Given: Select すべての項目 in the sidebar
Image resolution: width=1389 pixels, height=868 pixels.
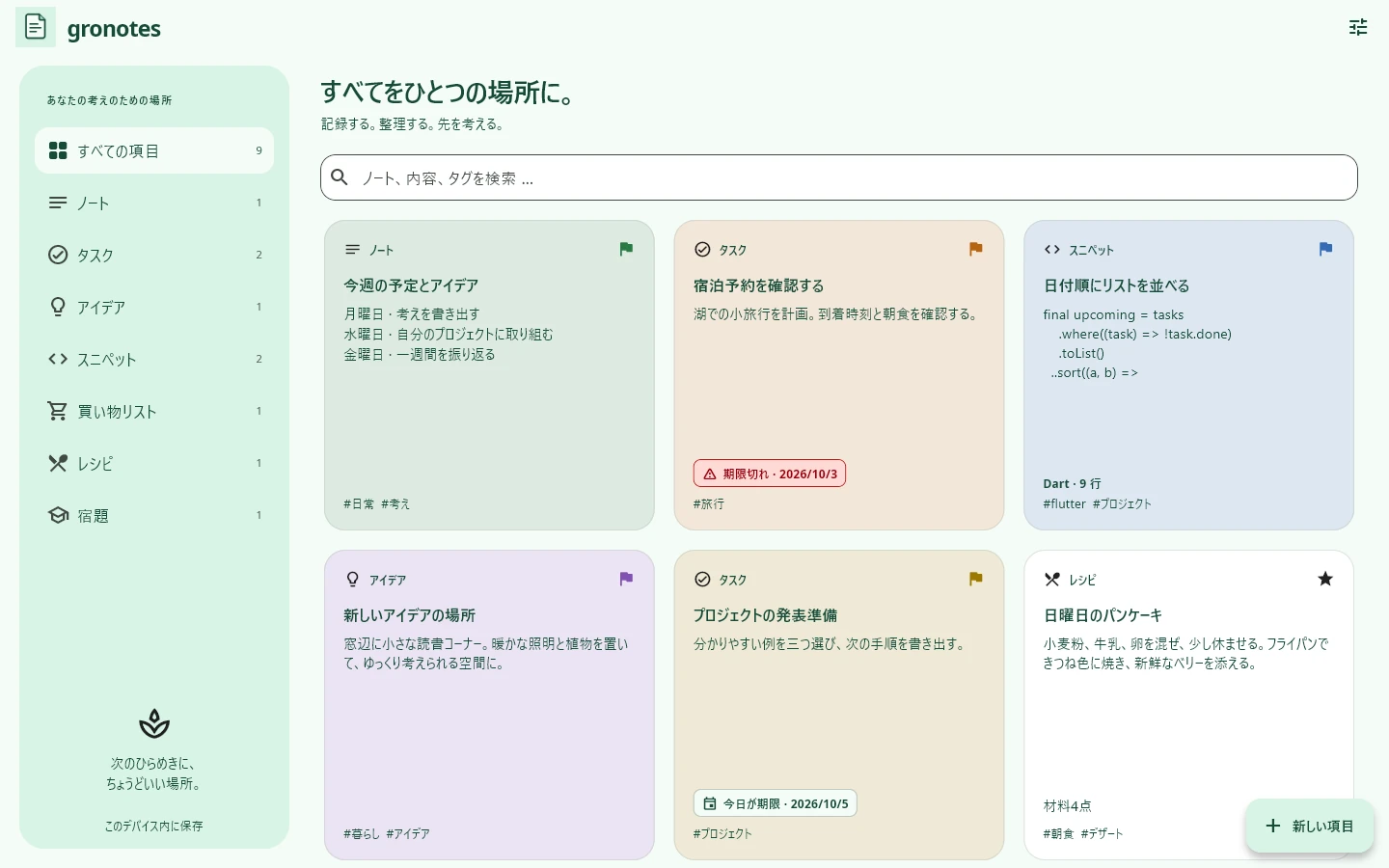Looking at the screenshot, I should (x=154, y=150).
